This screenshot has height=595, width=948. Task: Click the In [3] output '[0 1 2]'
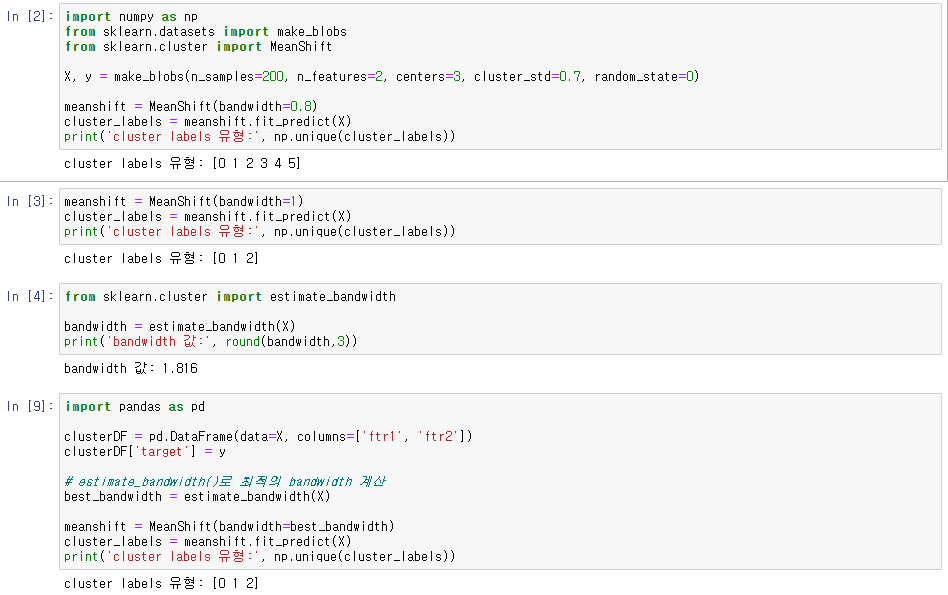tap(235, 258)
